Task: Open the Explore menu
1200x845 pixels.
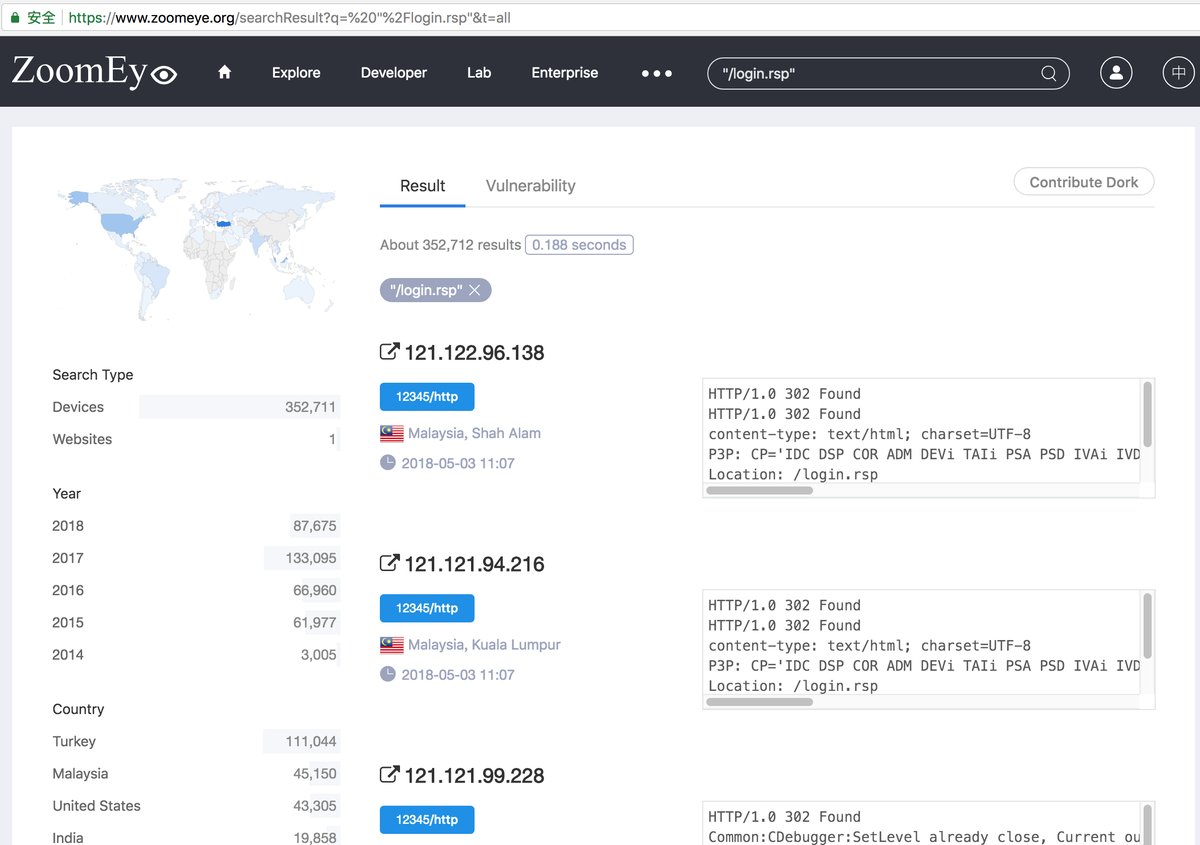Action: 296,73
